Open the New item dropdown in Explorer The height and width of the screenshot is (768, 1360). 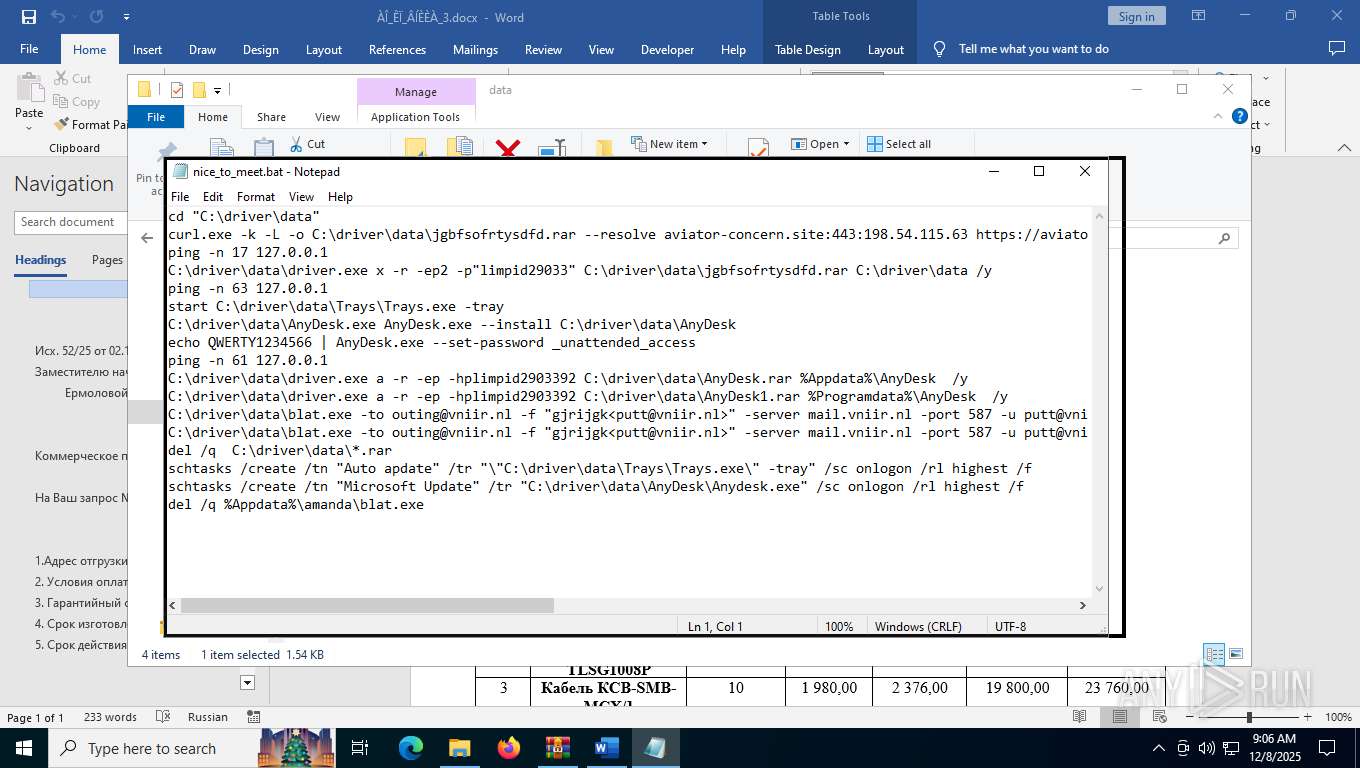(669, 144)
